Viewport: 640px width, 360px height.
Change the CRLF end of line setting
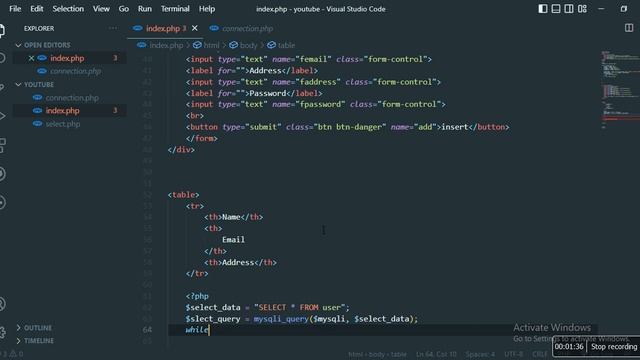tap(540, 354)
